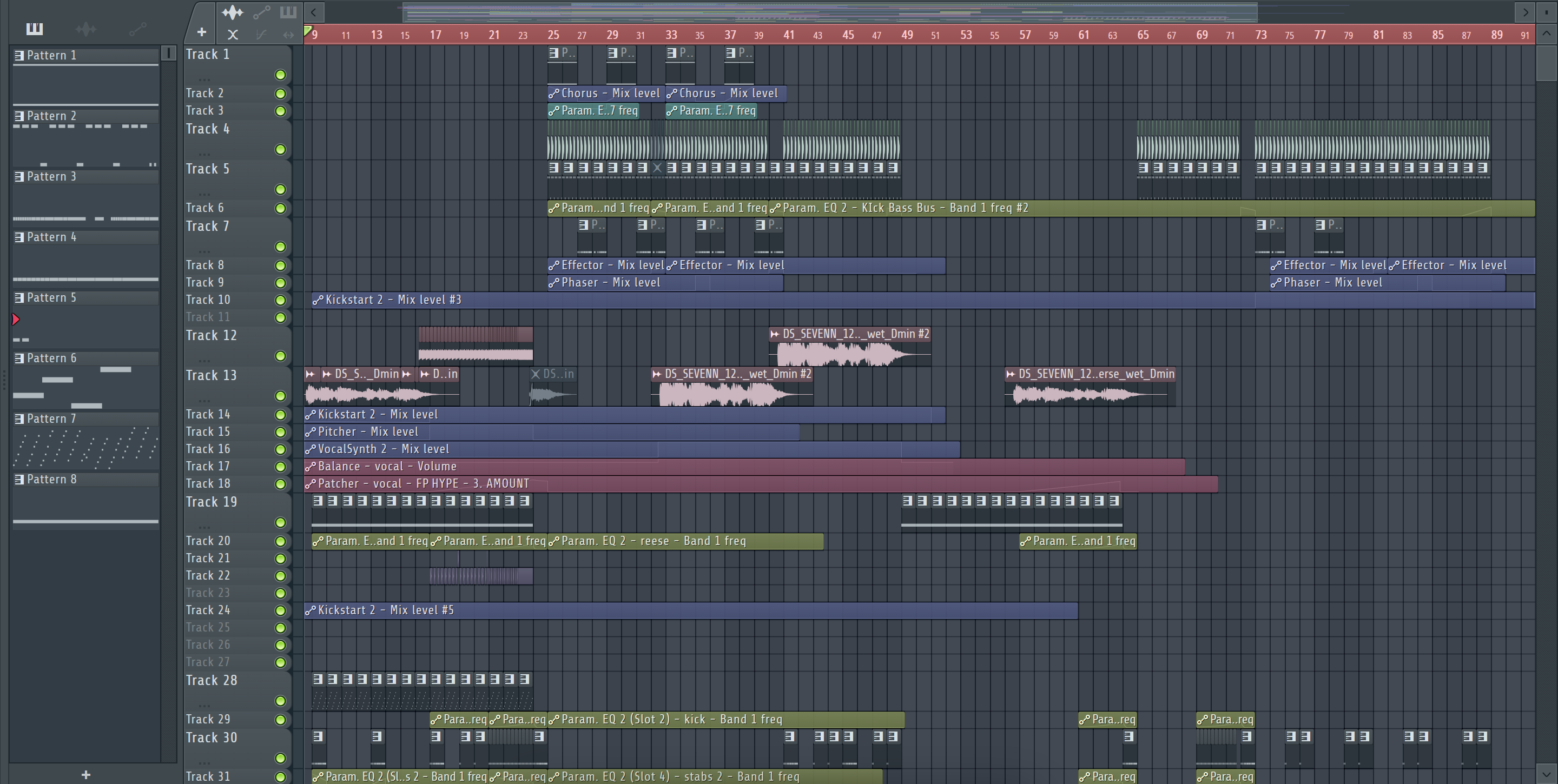Open the Patcher - vocal - FP HYPE clip menu icon

click(311, 483)
